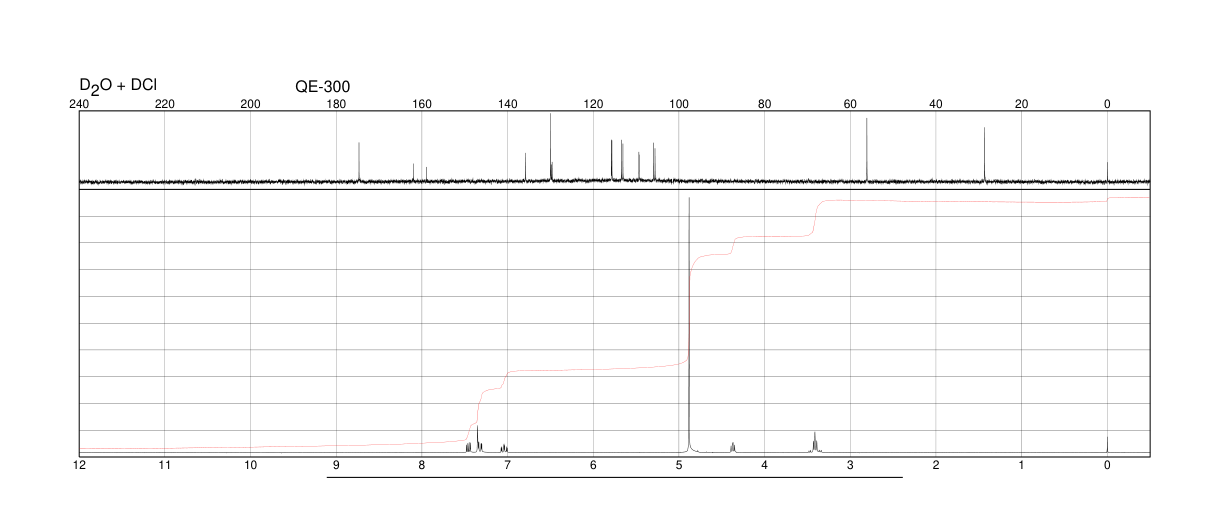Select the 140 tick label on carbon axis
The image size is (1224, 528).
pos(508,104)
